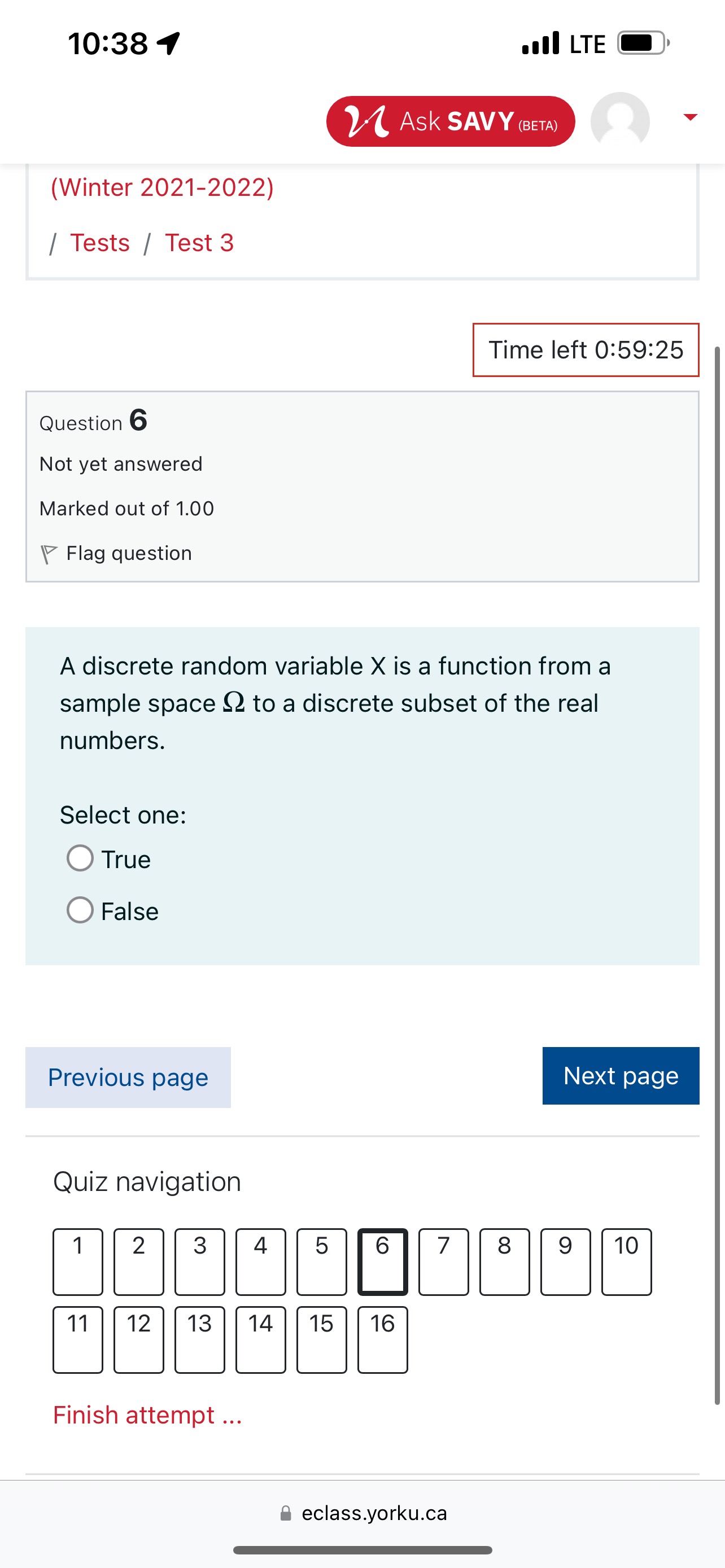725x1568 pixels.
Task: Jump to question 16 in navigation
Action: click(382, 1339)
